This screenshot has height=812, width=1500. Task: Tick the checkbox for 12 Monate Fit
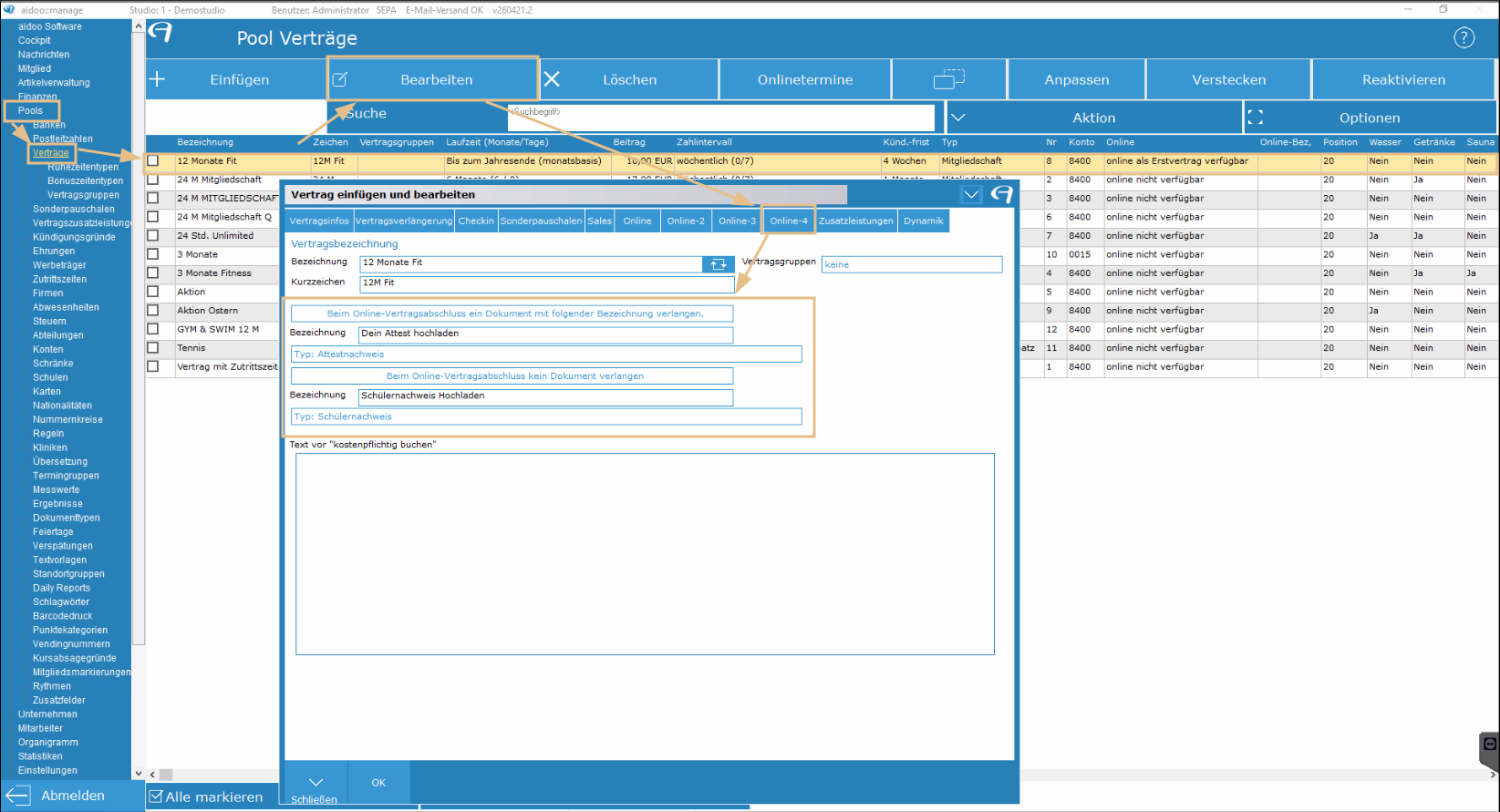tap(153, 160)
